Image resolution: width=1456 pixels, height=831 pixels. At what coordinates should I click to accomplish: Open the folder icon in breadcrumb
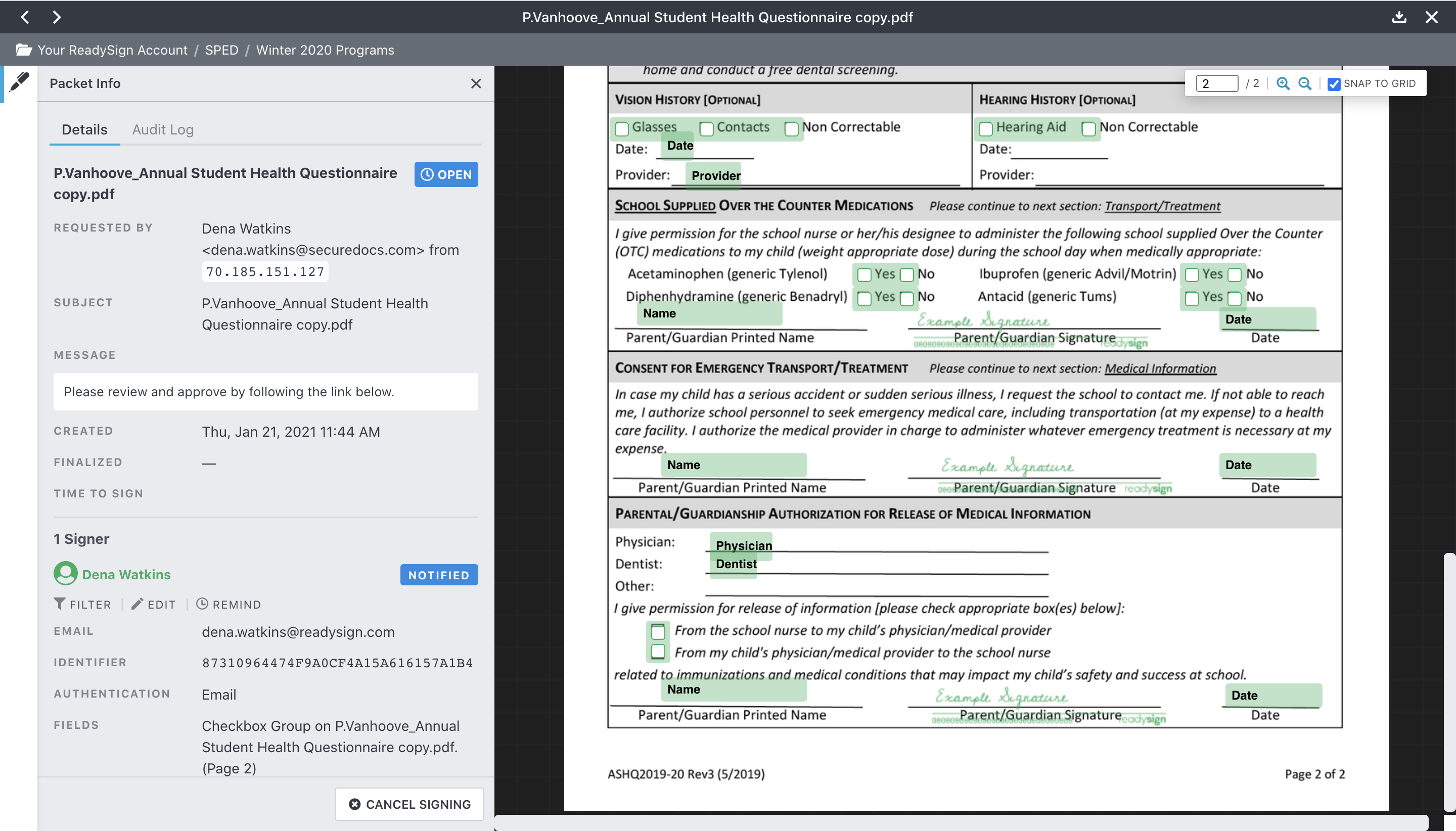[23, 50]
